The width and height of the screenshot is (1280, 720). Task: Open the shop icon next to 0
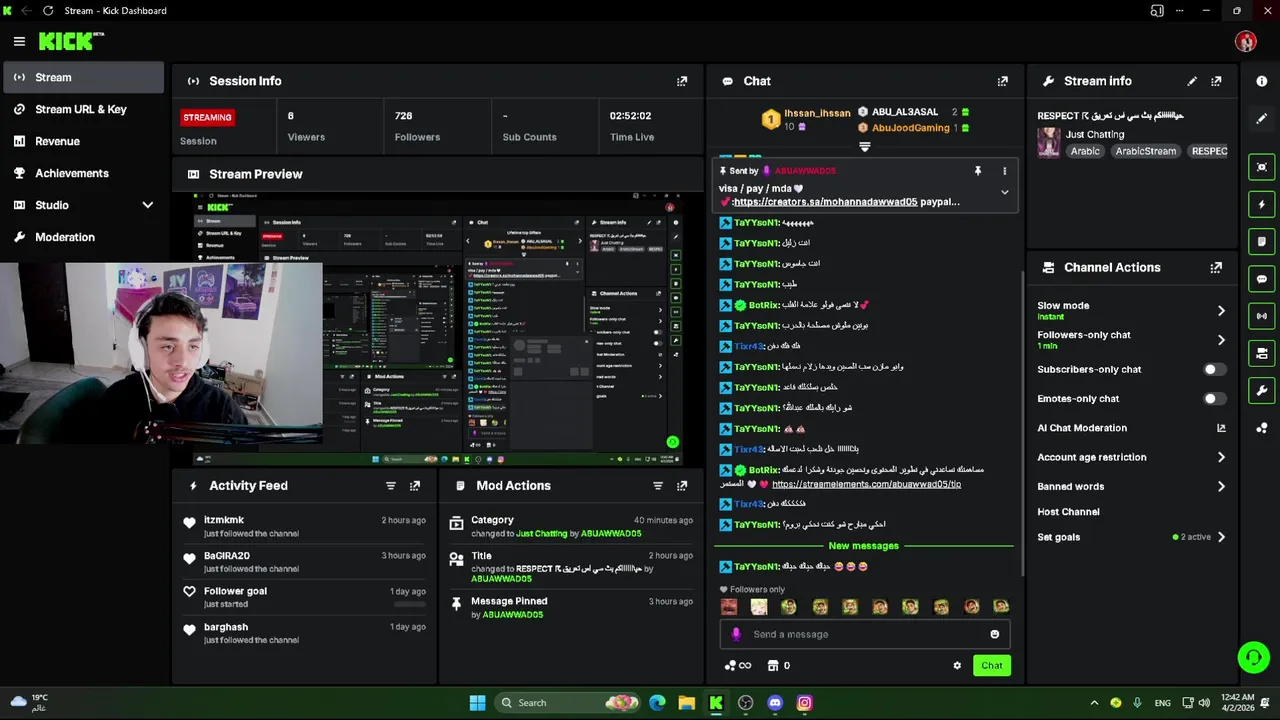point(773,666)
